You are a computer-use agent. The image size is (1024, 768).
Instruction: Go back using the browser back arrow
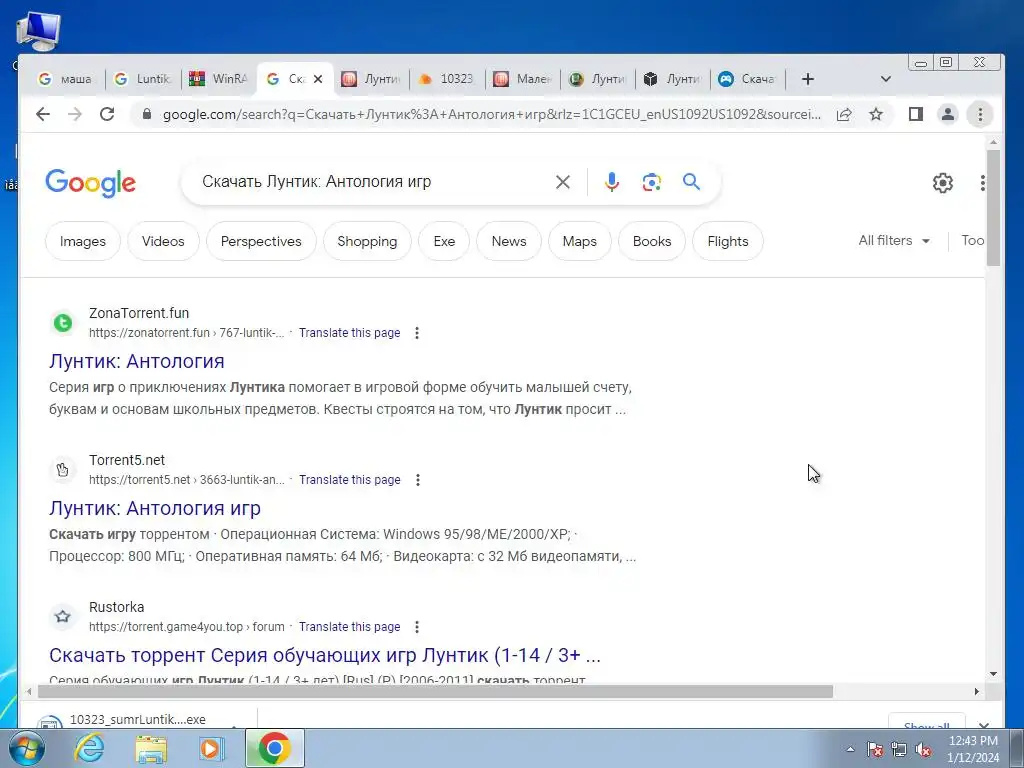43,114
